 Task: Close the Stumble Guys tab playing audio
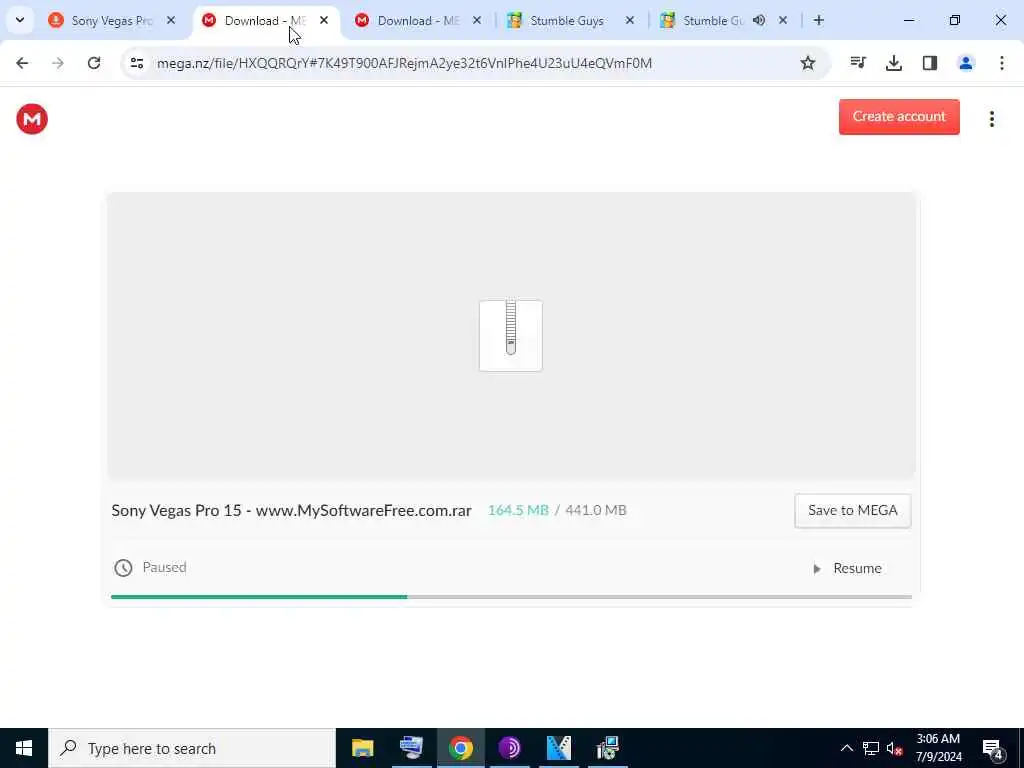tap(783, 20)
